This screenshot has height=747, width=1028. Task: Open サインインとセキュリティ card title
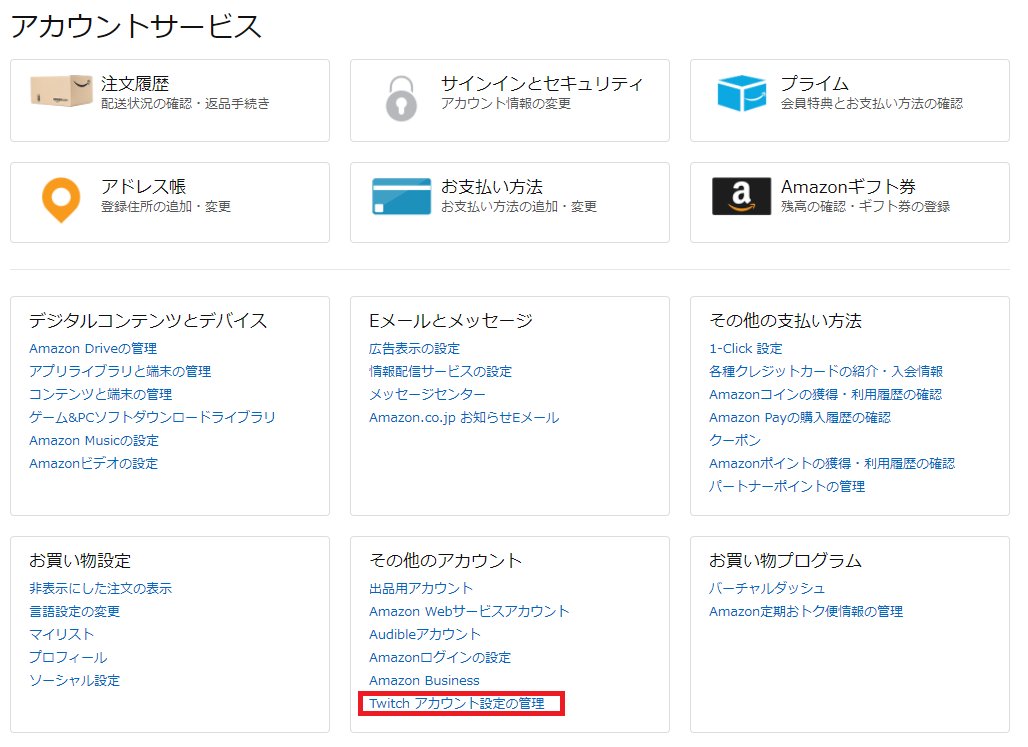pyautogui.click(x=542, y=84)
